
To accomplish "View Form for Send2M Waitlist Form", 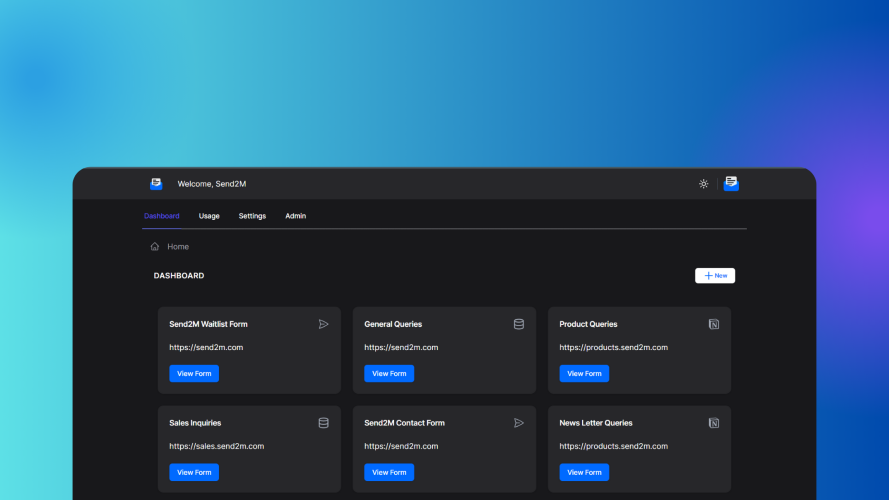I will (194, 373).
